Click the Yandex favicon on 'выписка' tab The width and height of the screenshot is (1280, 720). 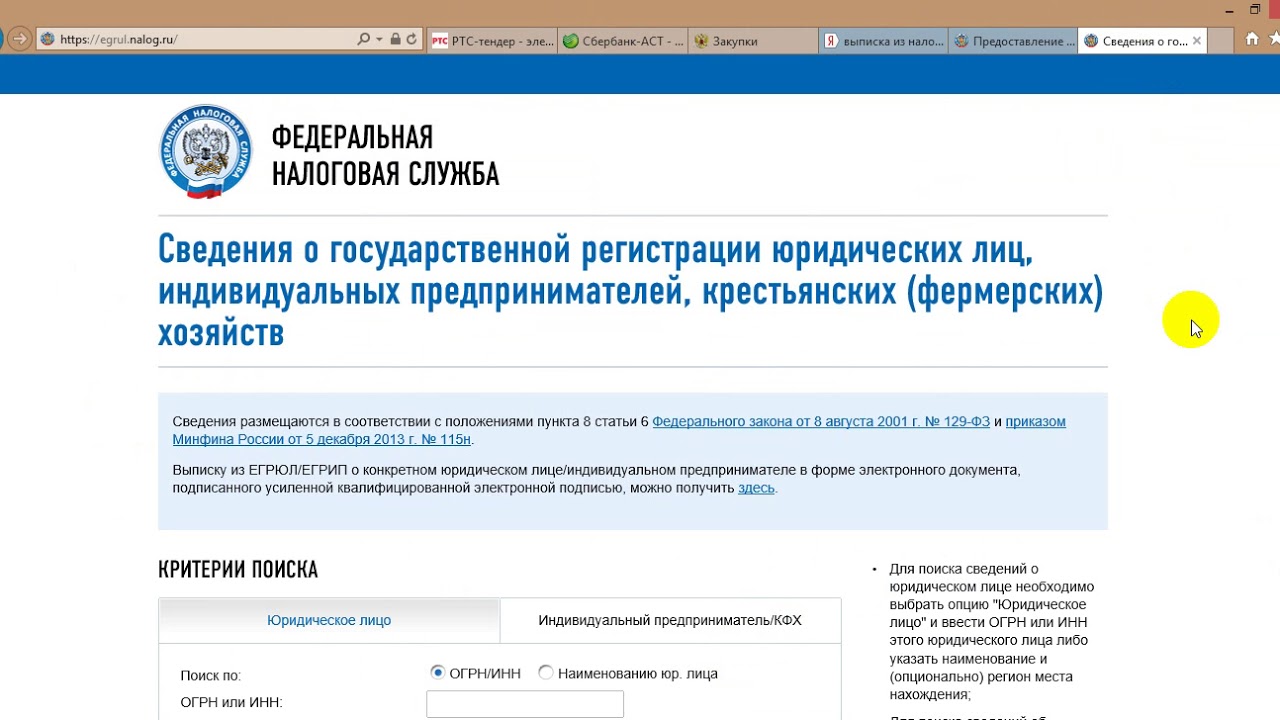tap(830, 41)
